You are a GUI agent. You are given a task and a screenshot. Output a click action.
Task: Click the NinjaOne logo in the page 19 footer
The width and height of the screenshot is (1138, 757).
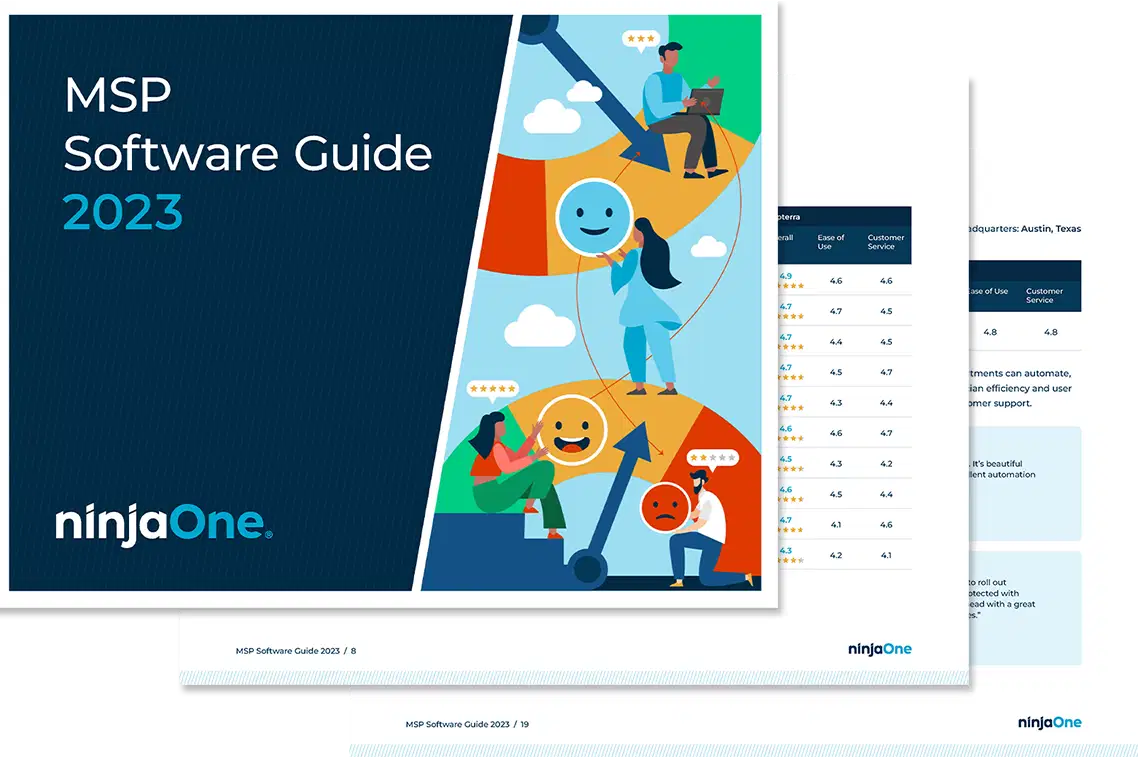tap(1049, 722)
